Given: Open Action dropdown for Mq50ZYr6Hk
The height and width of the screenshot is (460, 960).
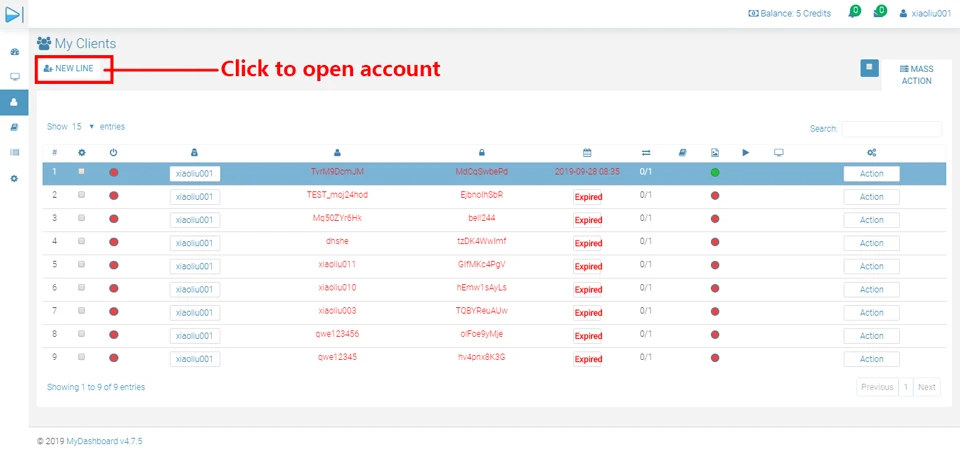Looking at the screenshot, I should tap(871, 220).
